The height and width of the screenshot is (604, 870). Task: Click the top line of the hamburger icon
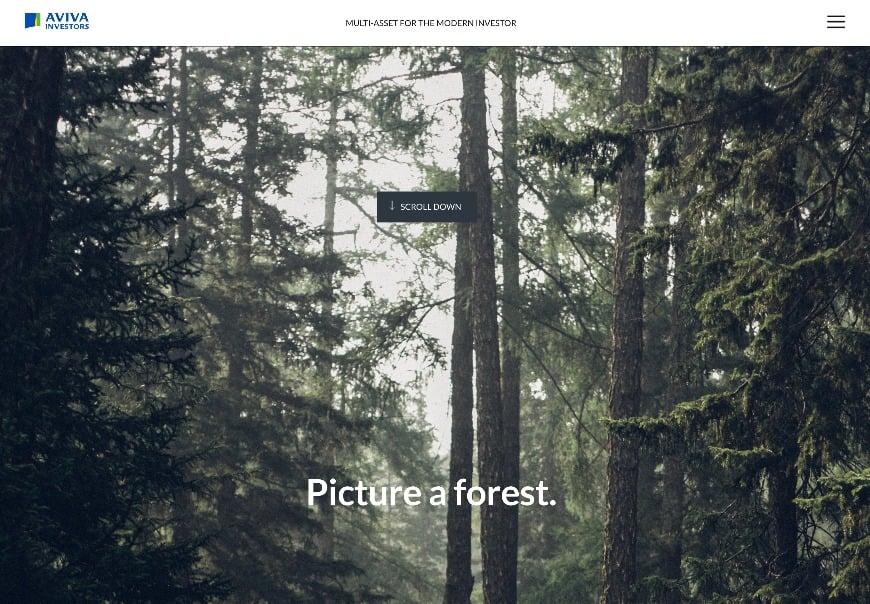[x=836, y=16]
